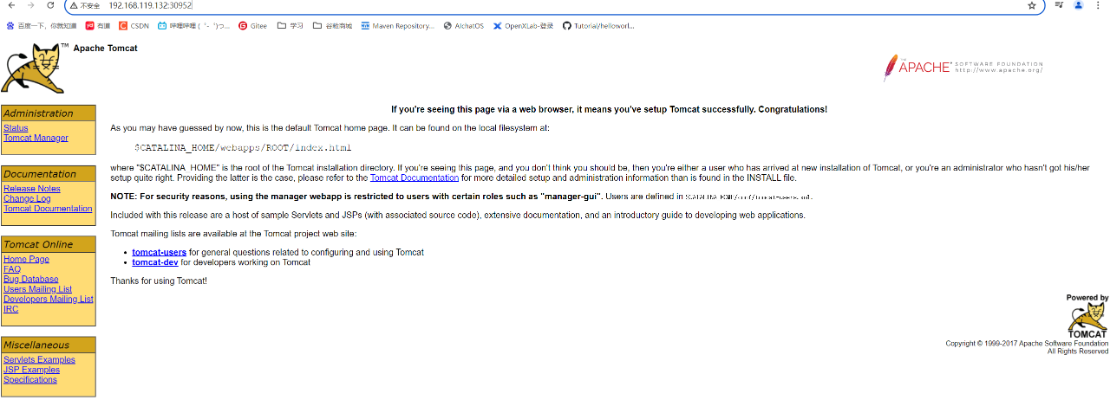Open the Baidu bookmark
Image resolution: width=1119 pixels, height=409 pixels.
[x=41, y=26]
